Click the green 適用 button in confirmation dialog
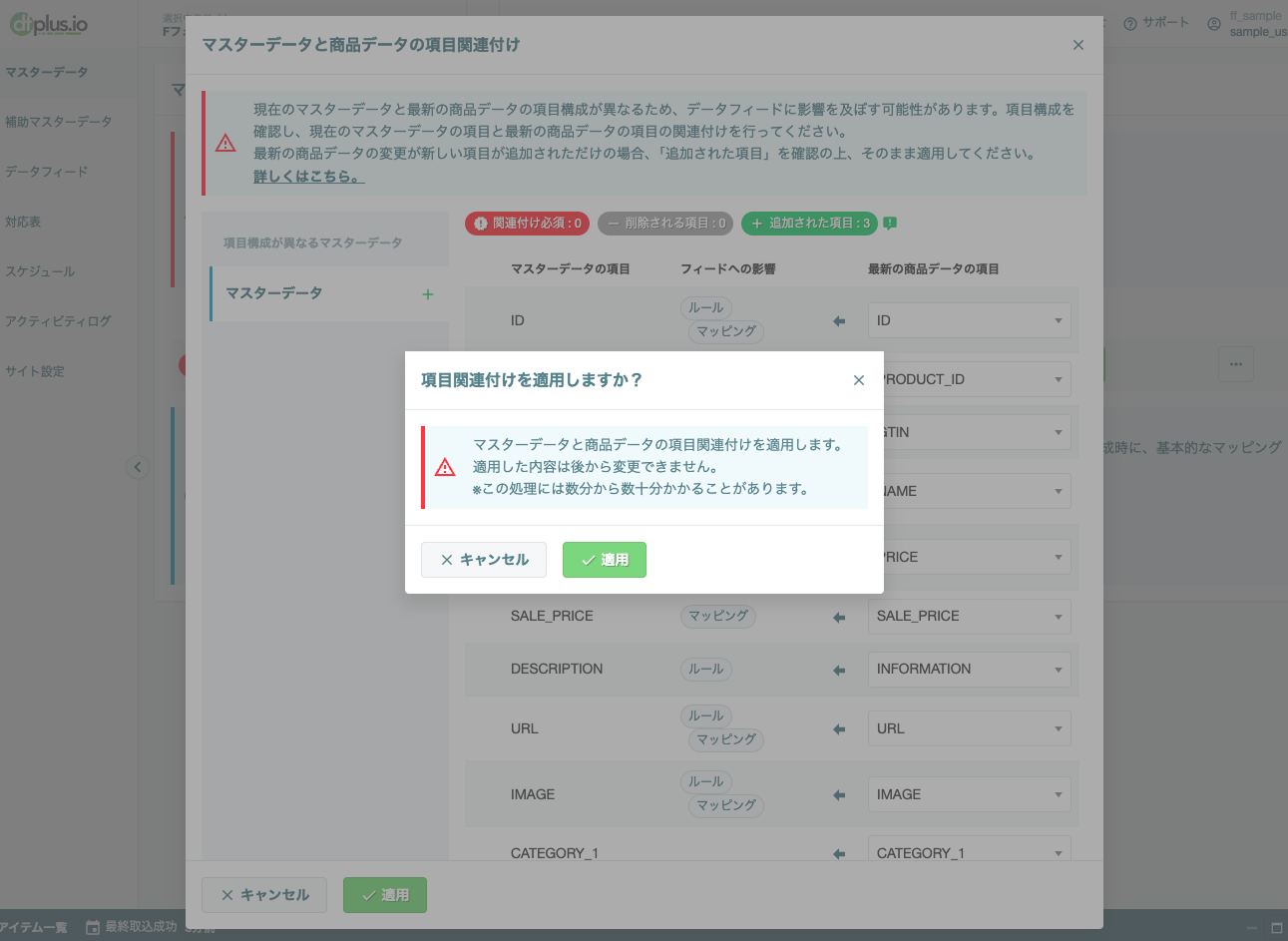This screenshot has height=941, width=1288. click(x=604, y=560)
